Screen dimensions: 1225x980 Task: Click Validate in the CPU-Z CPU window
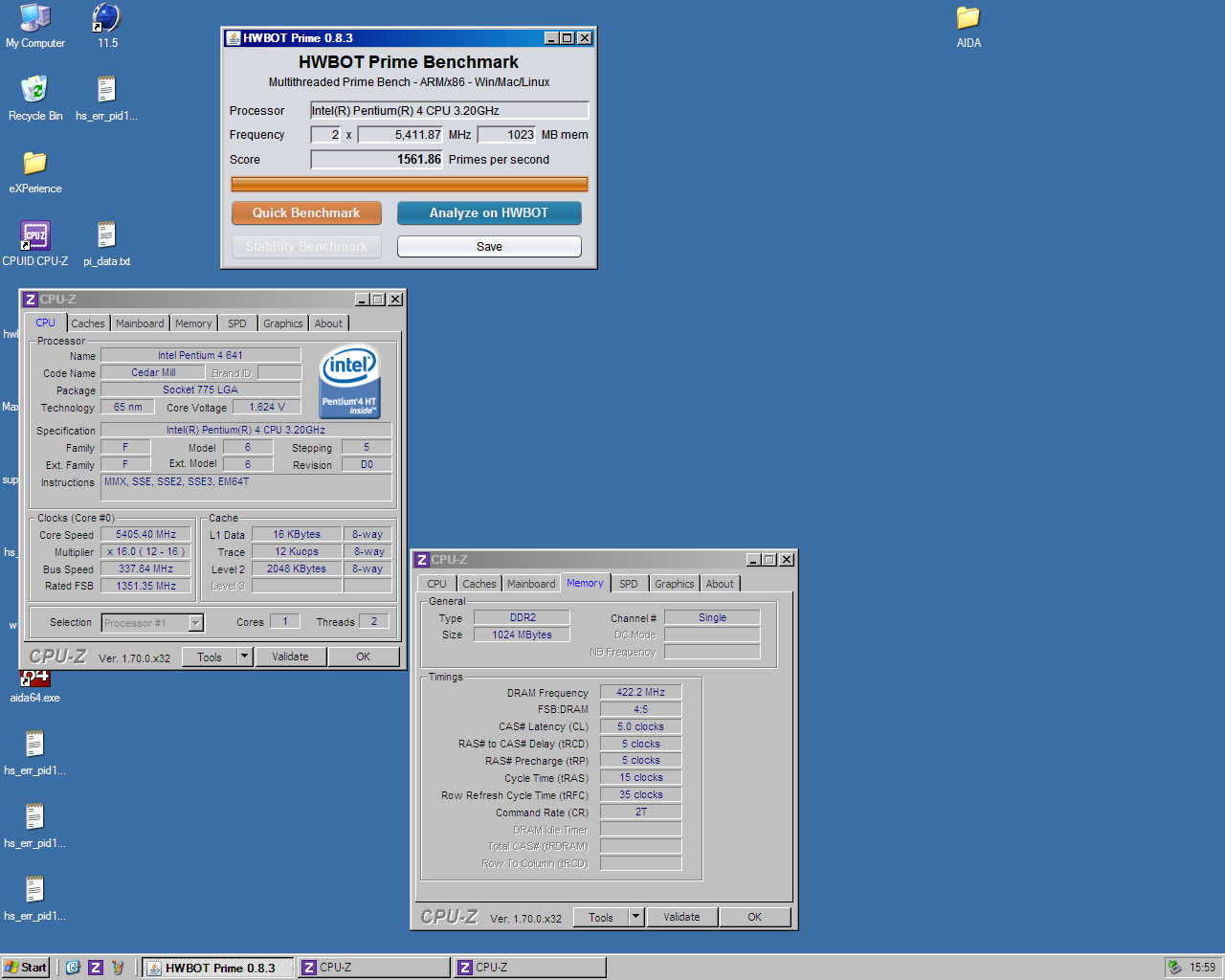pyautogui.click(x=290, y=657)
